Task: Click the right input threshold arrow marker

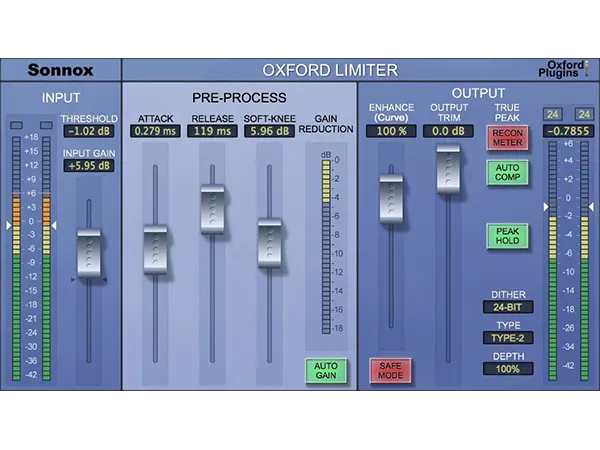Action: (x=54, y=225)
